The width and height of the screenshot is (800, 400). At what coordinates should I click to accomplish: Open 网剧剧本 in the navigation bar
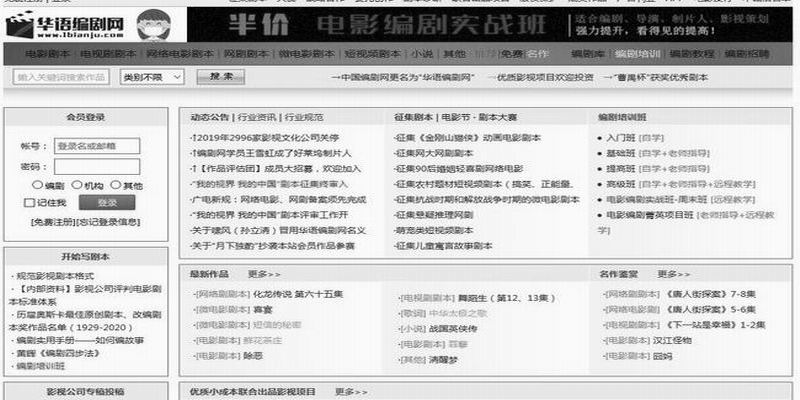click(246, 54)
